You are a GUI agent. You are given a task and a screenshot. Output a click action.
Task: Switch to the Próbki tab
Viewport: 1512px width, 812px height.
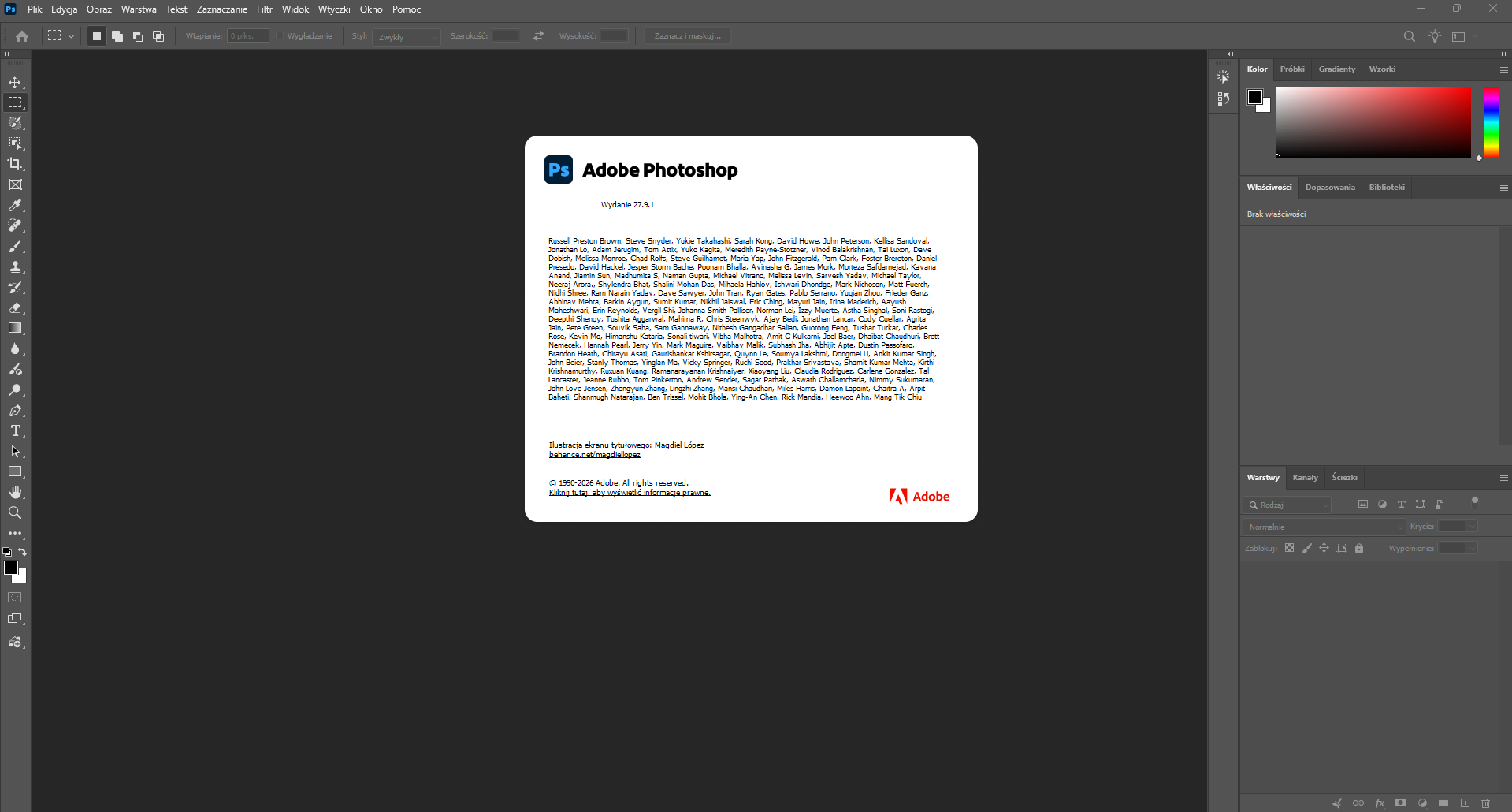click(x=1292, y=69)
